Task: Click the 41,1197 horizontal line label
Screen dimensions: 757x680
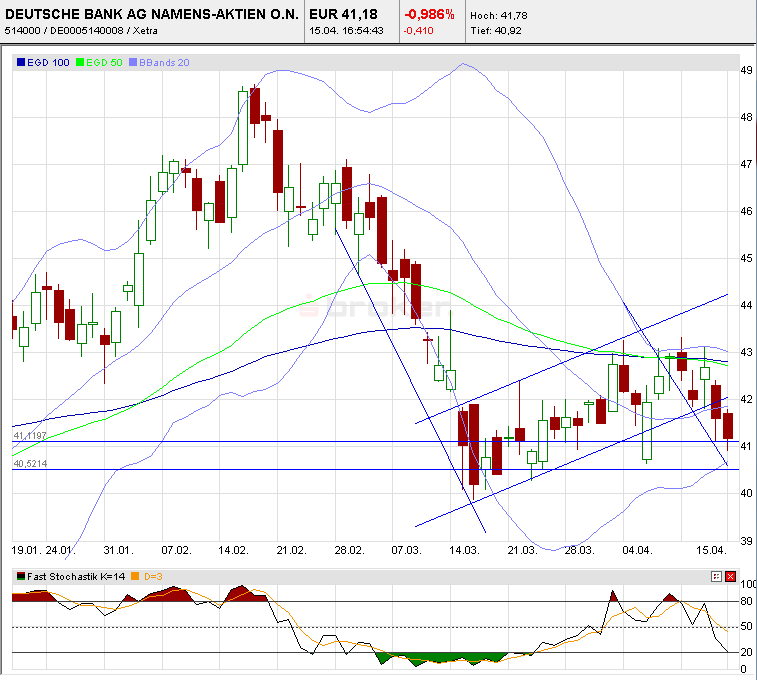Action: pos(30,436)
